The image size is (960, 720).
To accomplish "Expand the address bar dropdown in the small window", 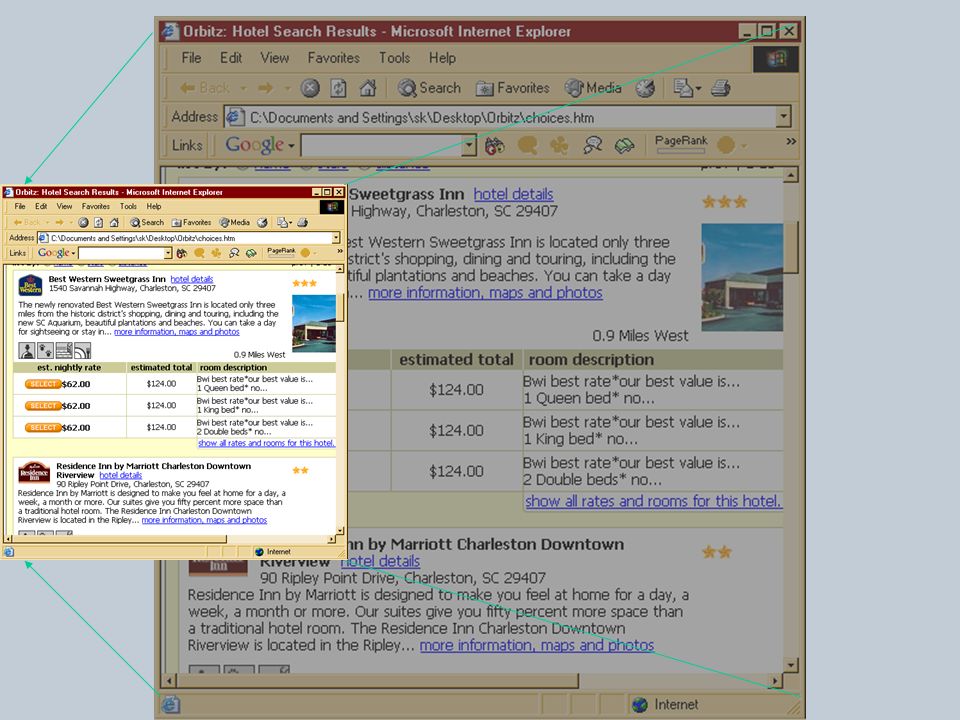I will click(336, 238).
